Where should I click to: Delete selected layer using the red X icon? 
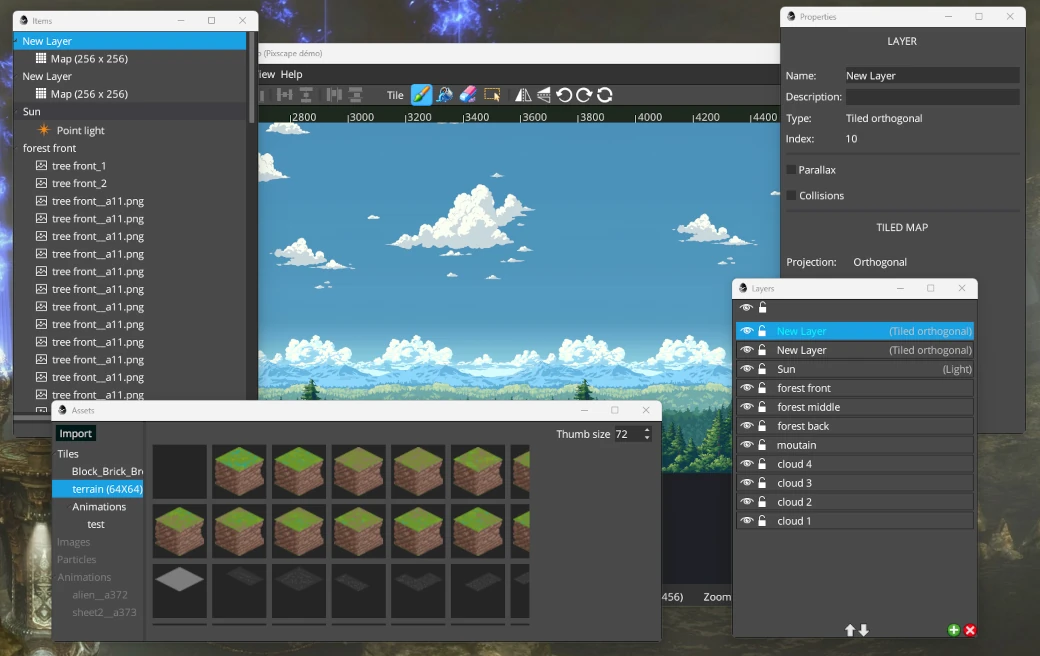tap(968, 630)
